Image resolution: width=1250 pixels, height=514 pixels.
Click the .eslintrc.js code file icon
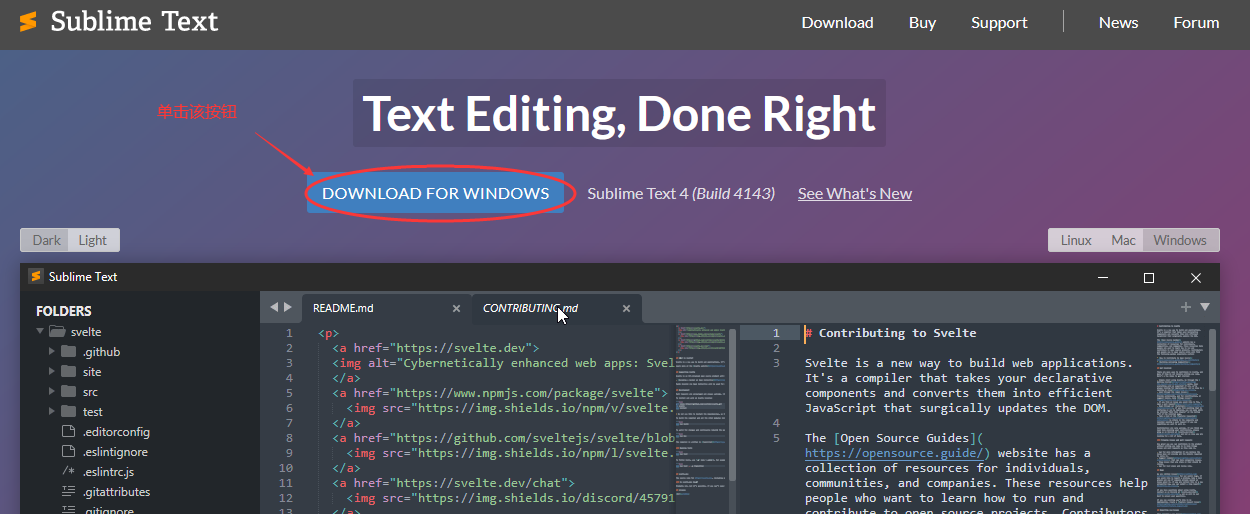[68, 472]
